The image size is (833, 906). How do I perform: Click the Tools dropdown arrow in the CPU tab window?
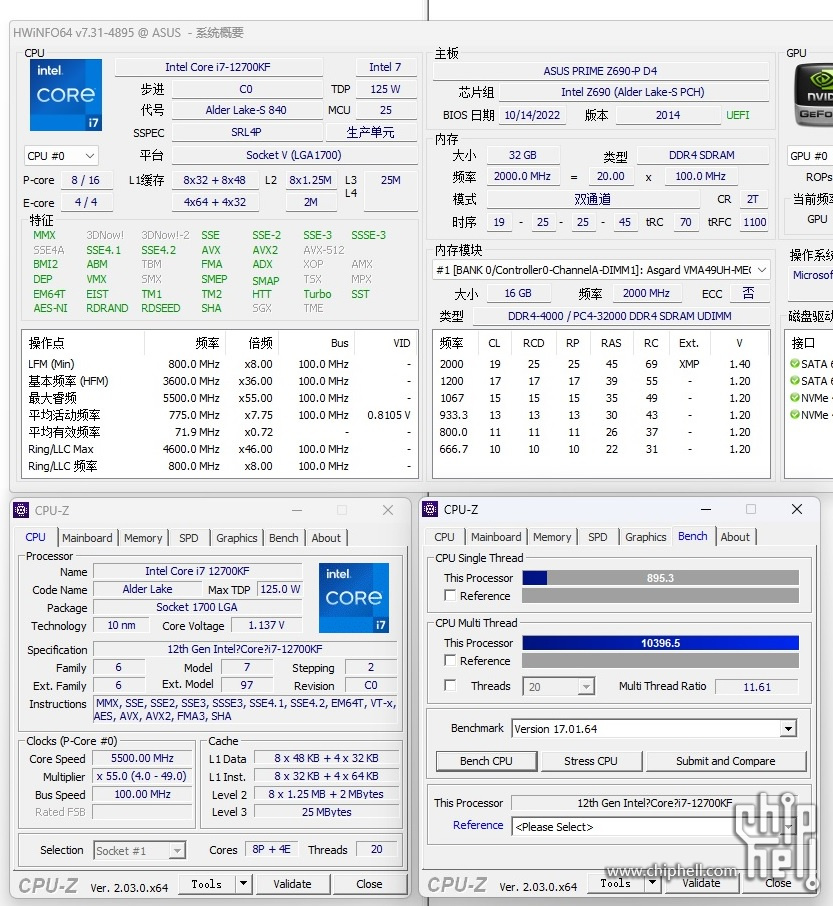pyautogui.click(x=243, y=883)
